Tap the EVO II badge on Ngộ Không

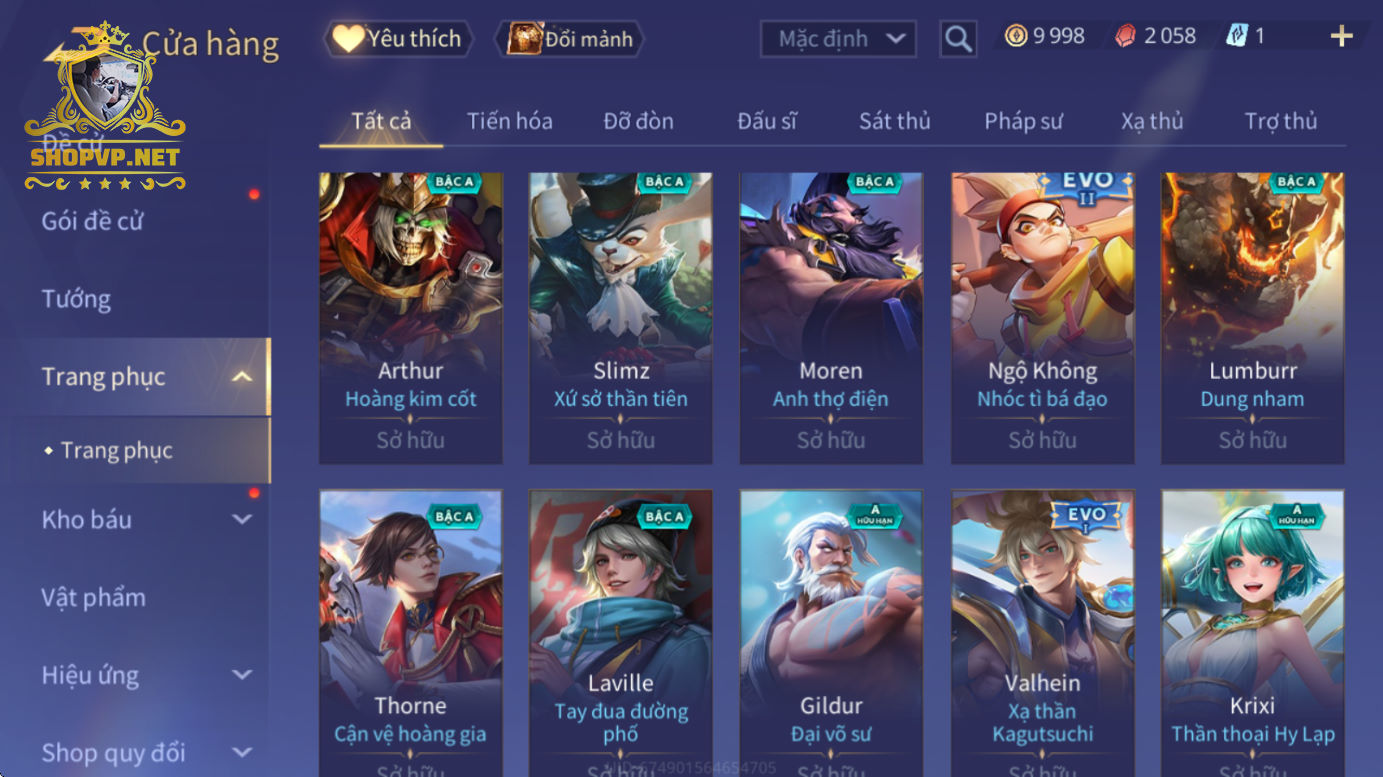[x=1087, y=186]
